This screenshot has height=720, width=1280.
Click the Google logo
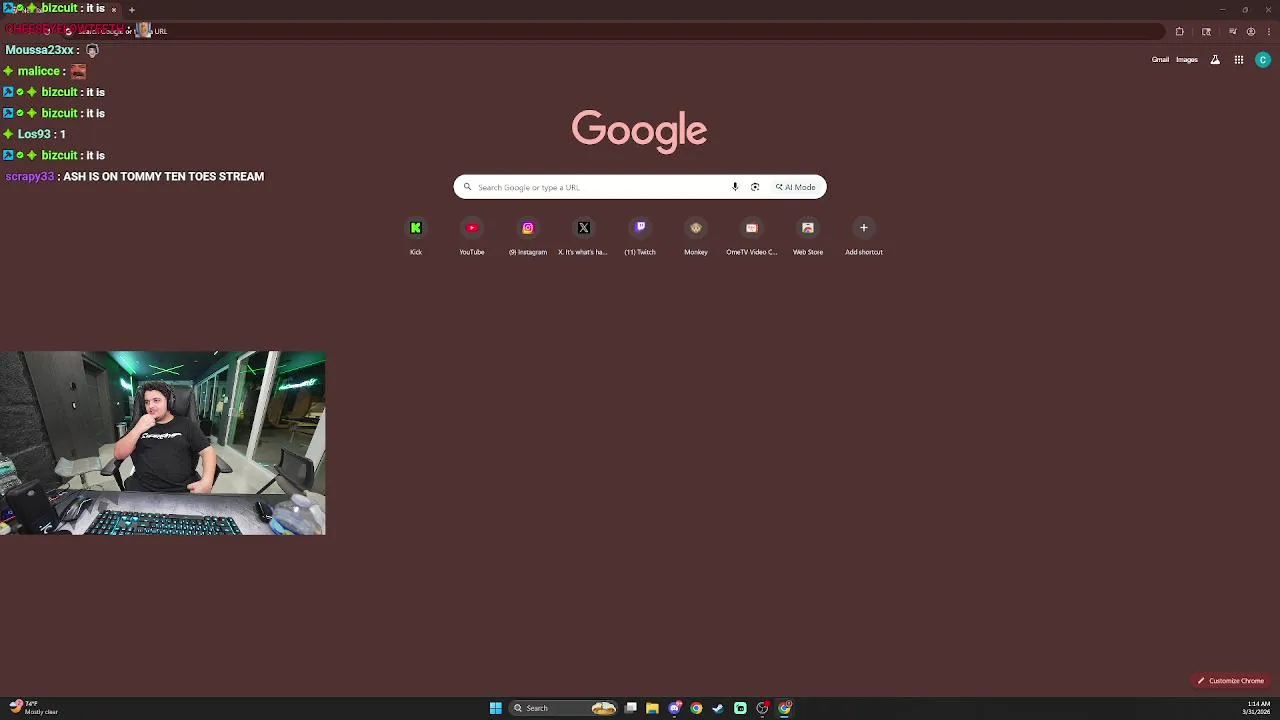pos(639,131)
